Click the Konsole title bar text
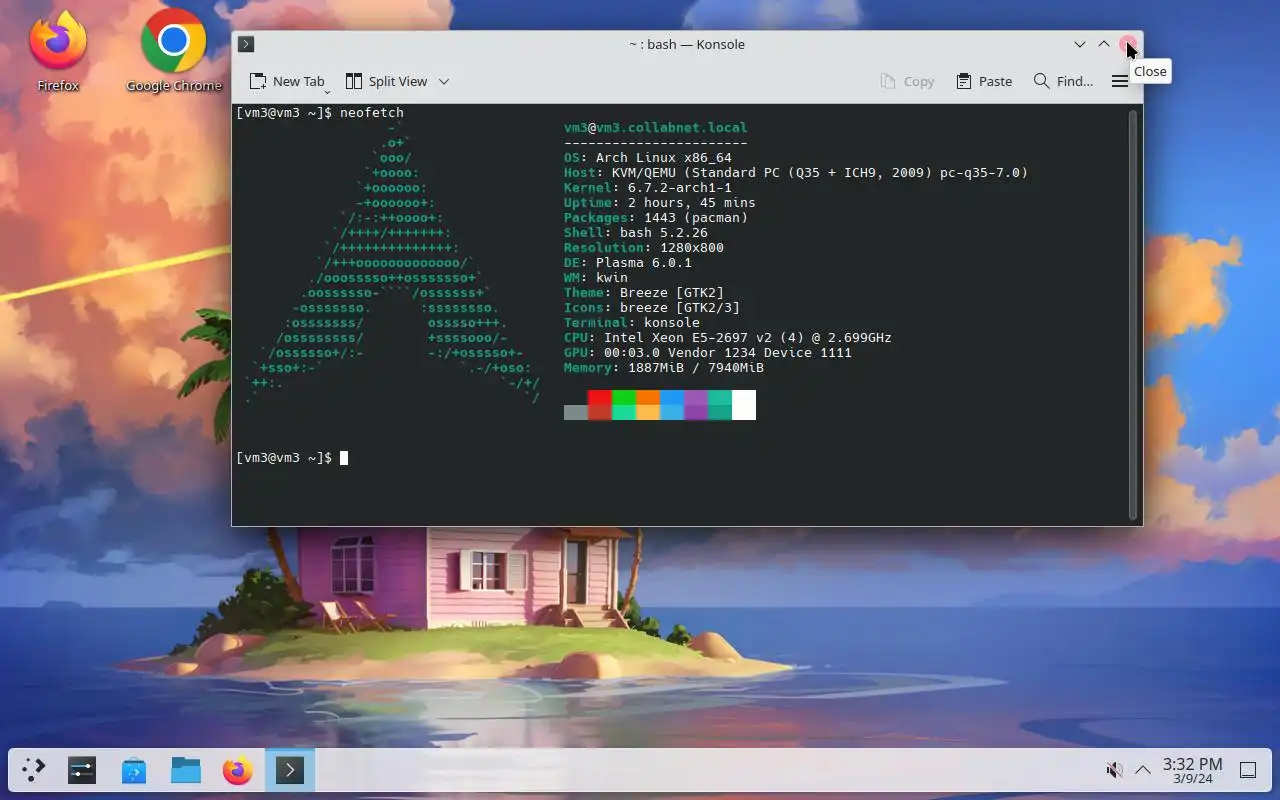The height and width of the screenshot is (800, 1280). tap(687, 44)
